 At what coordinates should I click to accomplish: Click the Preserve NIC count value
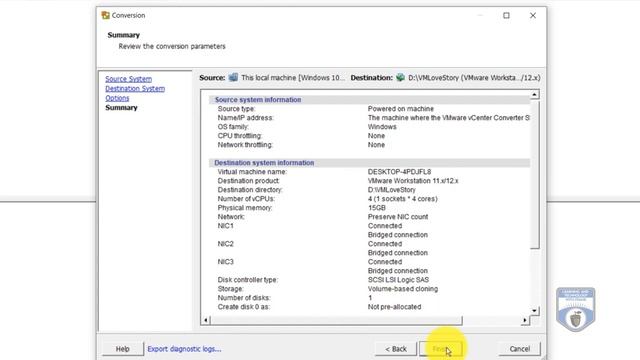click(x=398, y=217)
